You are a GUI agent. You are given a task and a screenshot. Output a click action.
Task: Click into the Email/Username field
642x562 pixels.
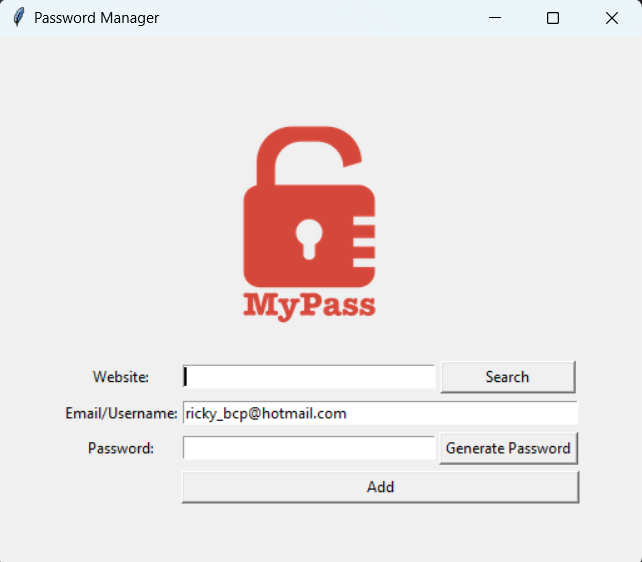tap(380, 413)
